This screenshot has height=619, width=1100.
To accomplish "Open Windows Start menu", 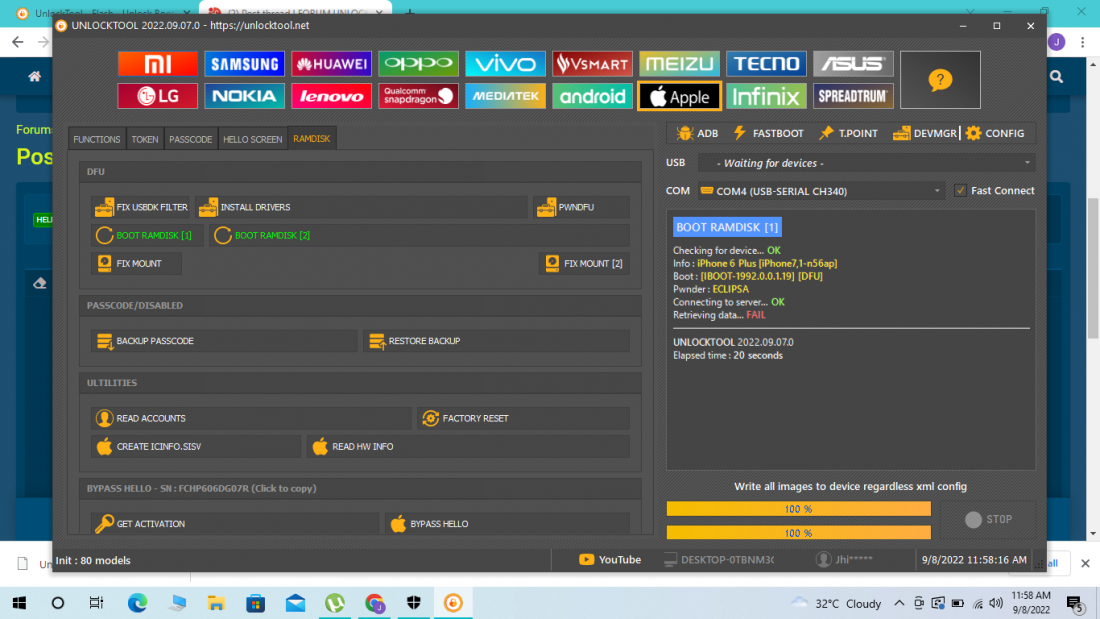I will [x=19, y=603].
